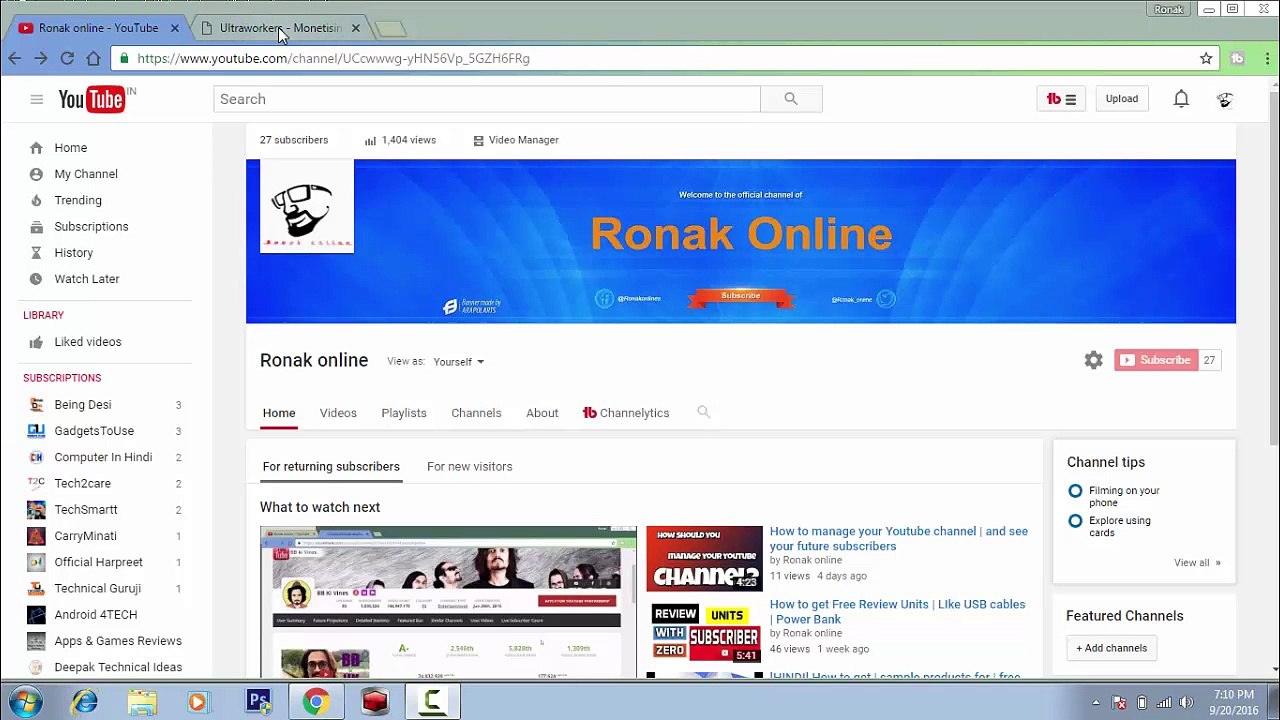Screen dimensions: 1280x720
Task: Click '+ Add channels' button
Action: point(1111,648)
